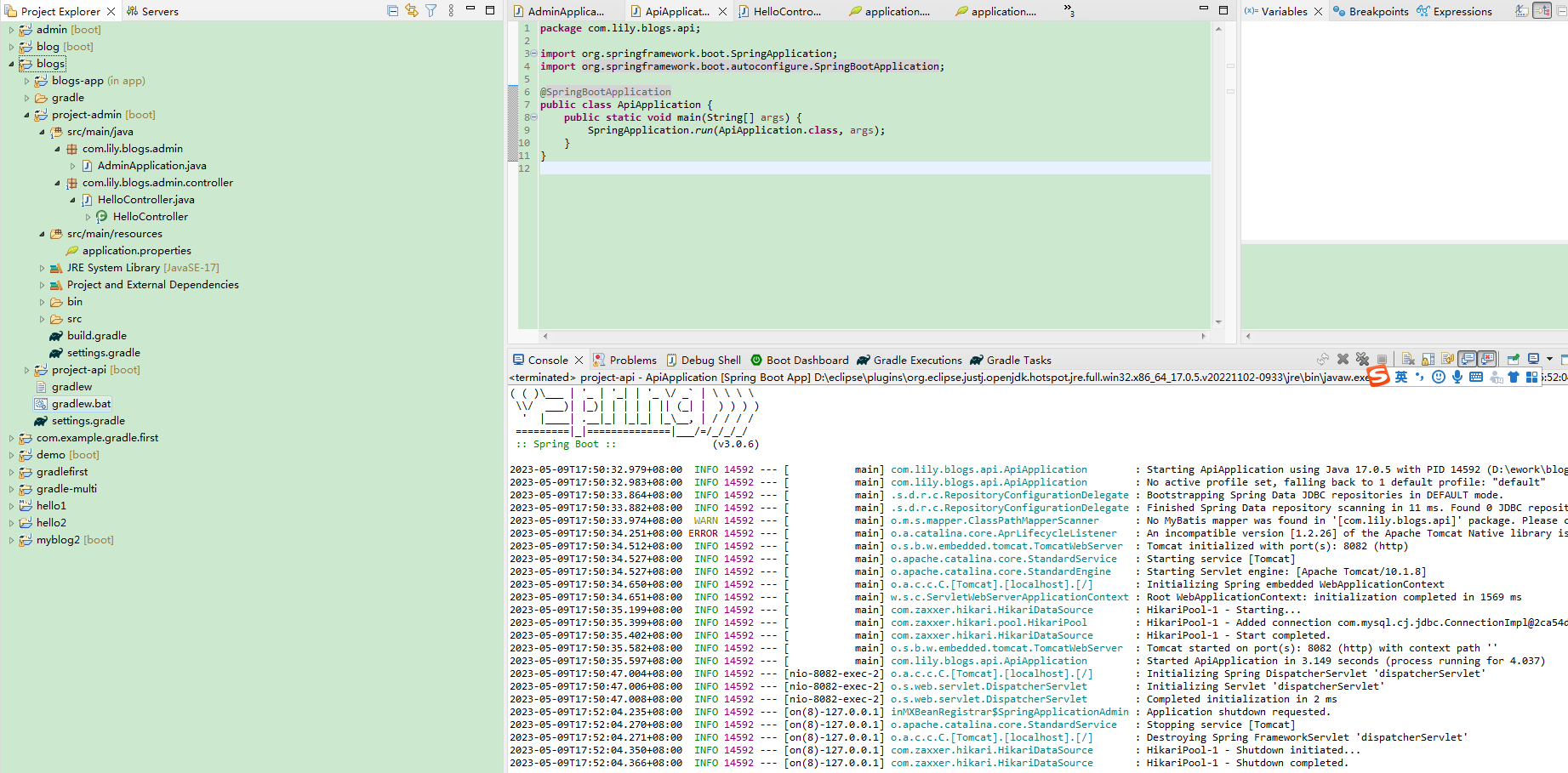Click the editor horizontal scrollbar
This screenshot has width=1568, height=773.
coord(874,336)
